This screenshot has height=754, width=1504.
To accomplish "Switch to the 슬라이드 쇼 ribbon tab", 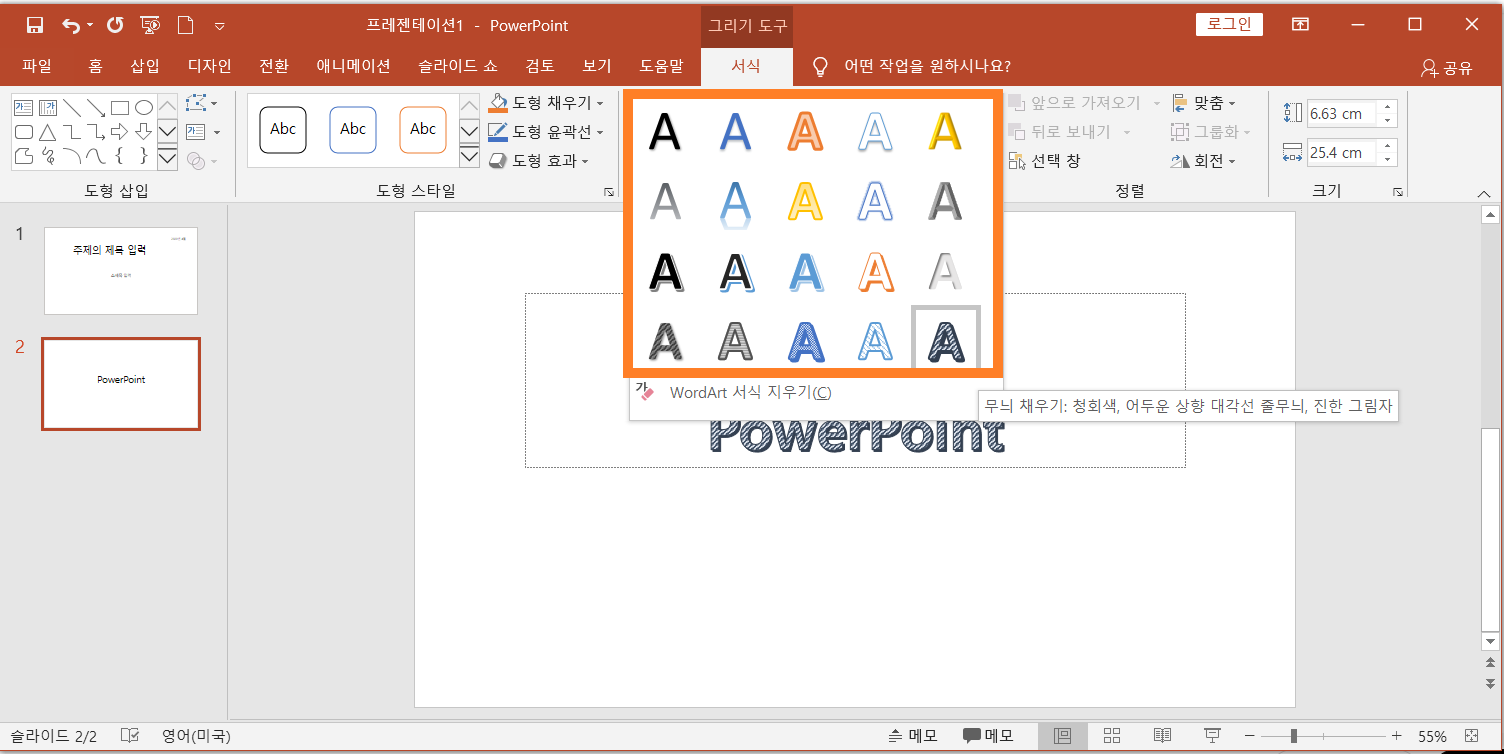I will 458,67.
